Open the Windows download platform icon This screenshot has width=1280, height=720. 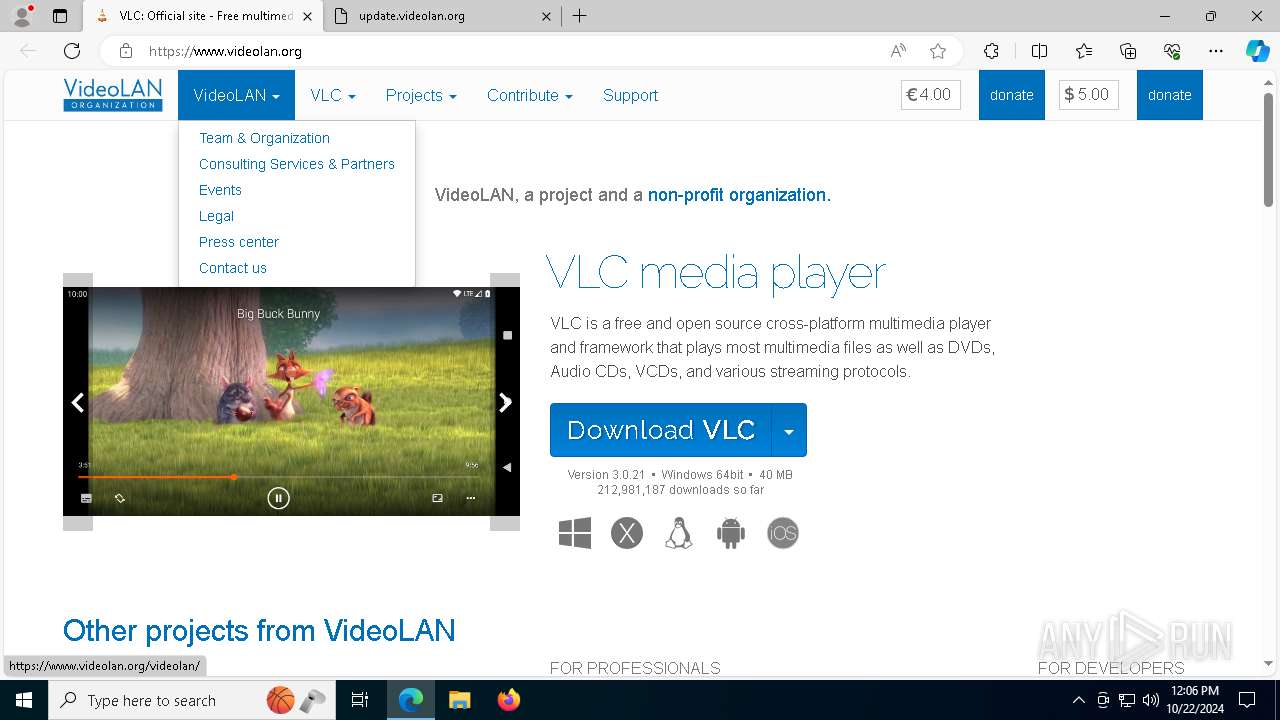(x=575, y=533)
